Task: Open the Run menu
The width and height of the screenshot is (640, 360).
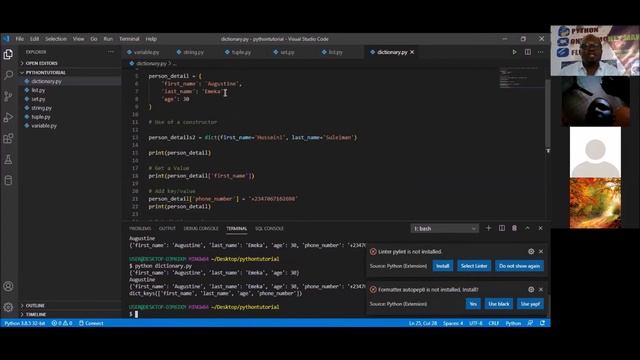Action: coord(108,39)
